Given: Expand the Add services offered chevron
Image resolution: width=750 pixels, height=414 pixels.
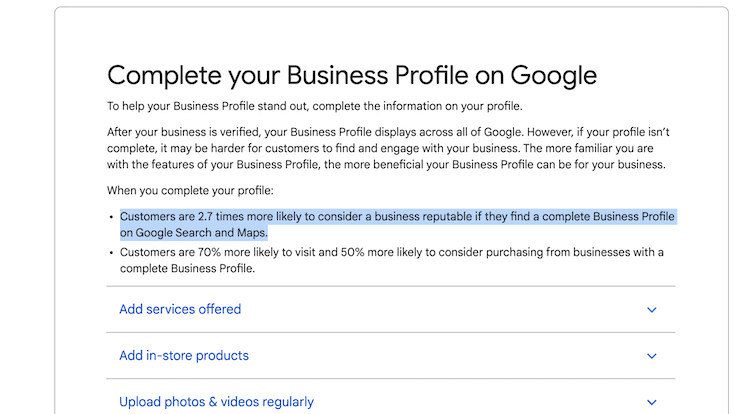Looking at the screenshot, I should [x=651, y=310].
